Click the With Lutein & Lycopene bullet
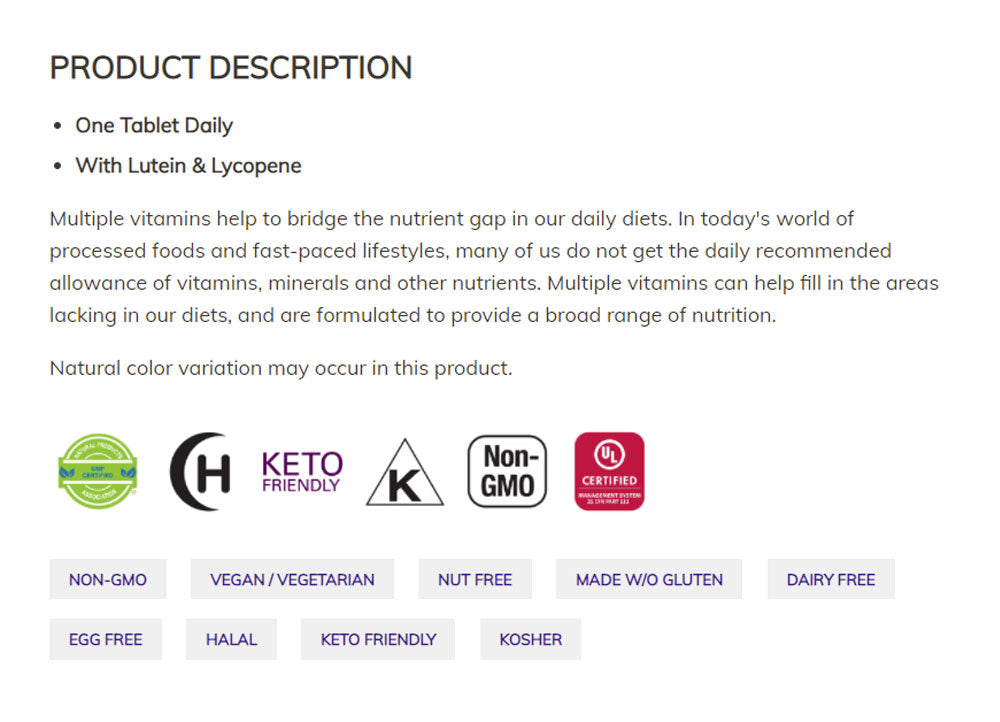1000x722 pixels. [x=188, y=166]
